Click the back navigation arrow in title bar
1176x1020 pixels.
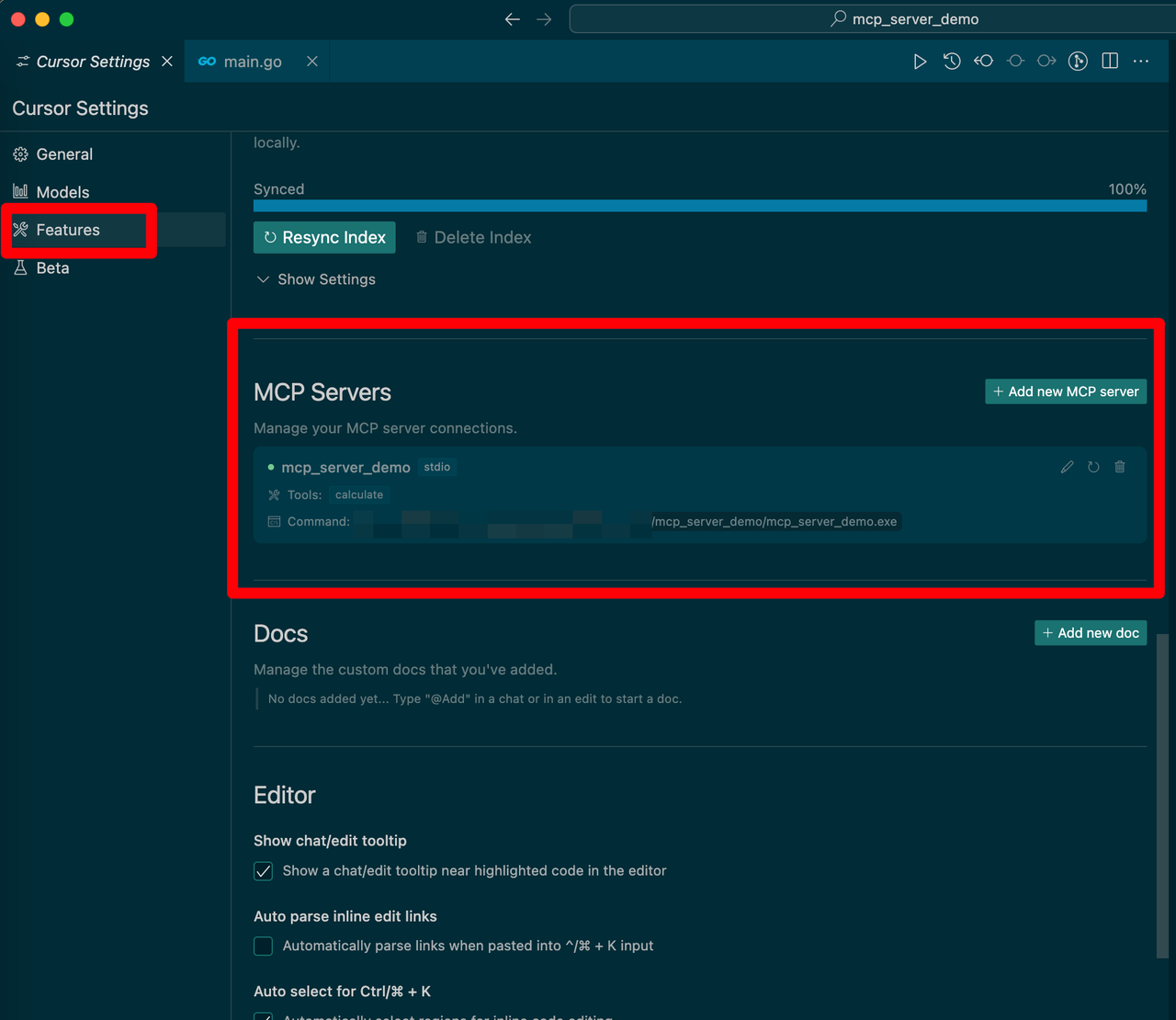(x=513, y=19)
